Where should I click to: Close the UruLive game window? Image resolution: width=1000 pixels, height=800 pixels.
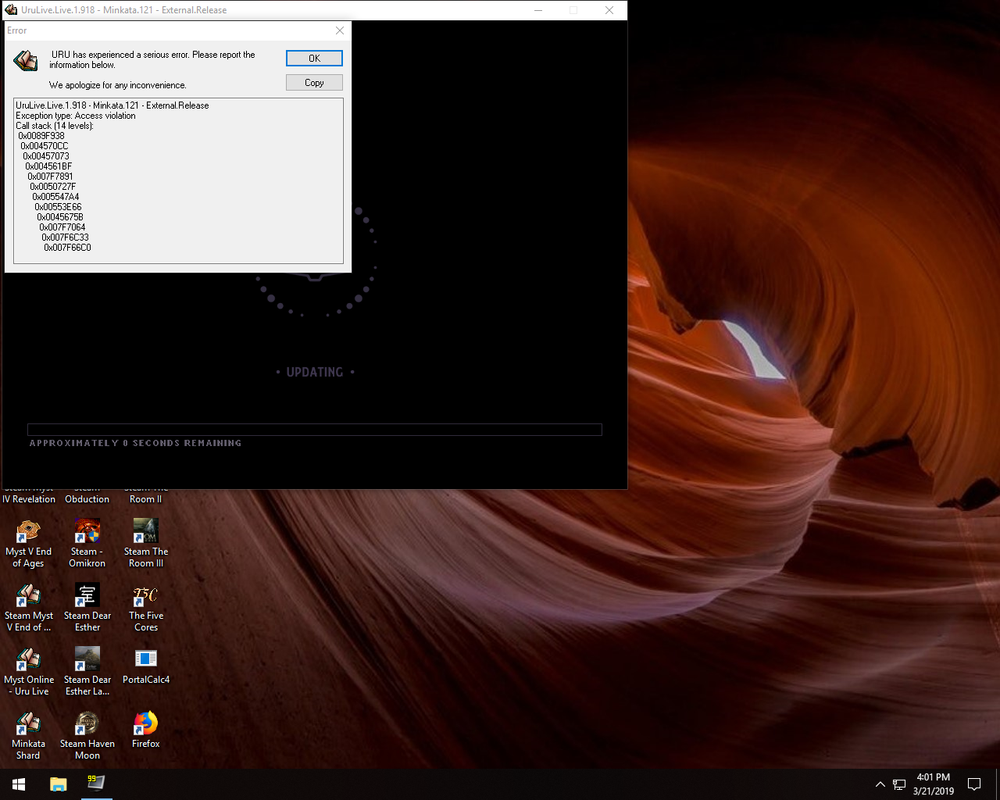609,10
